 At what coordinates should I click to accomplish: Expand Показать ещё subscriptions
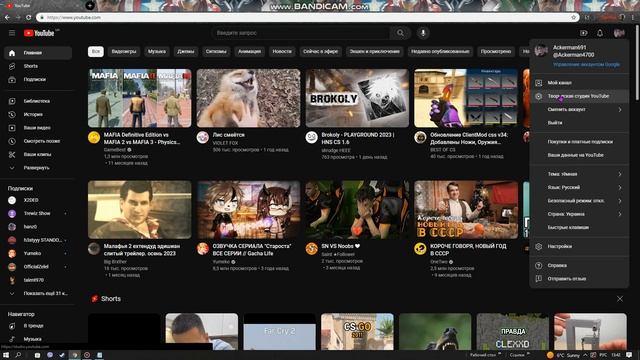[x=38, y=293]
